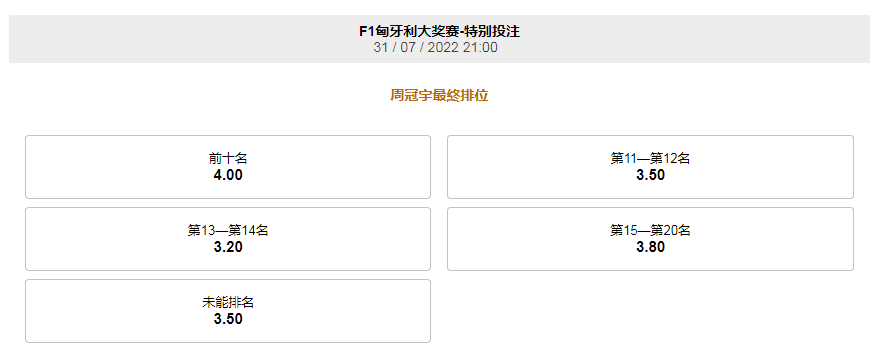
Task: Click the 前十名 label text
Action: (228, 159)
